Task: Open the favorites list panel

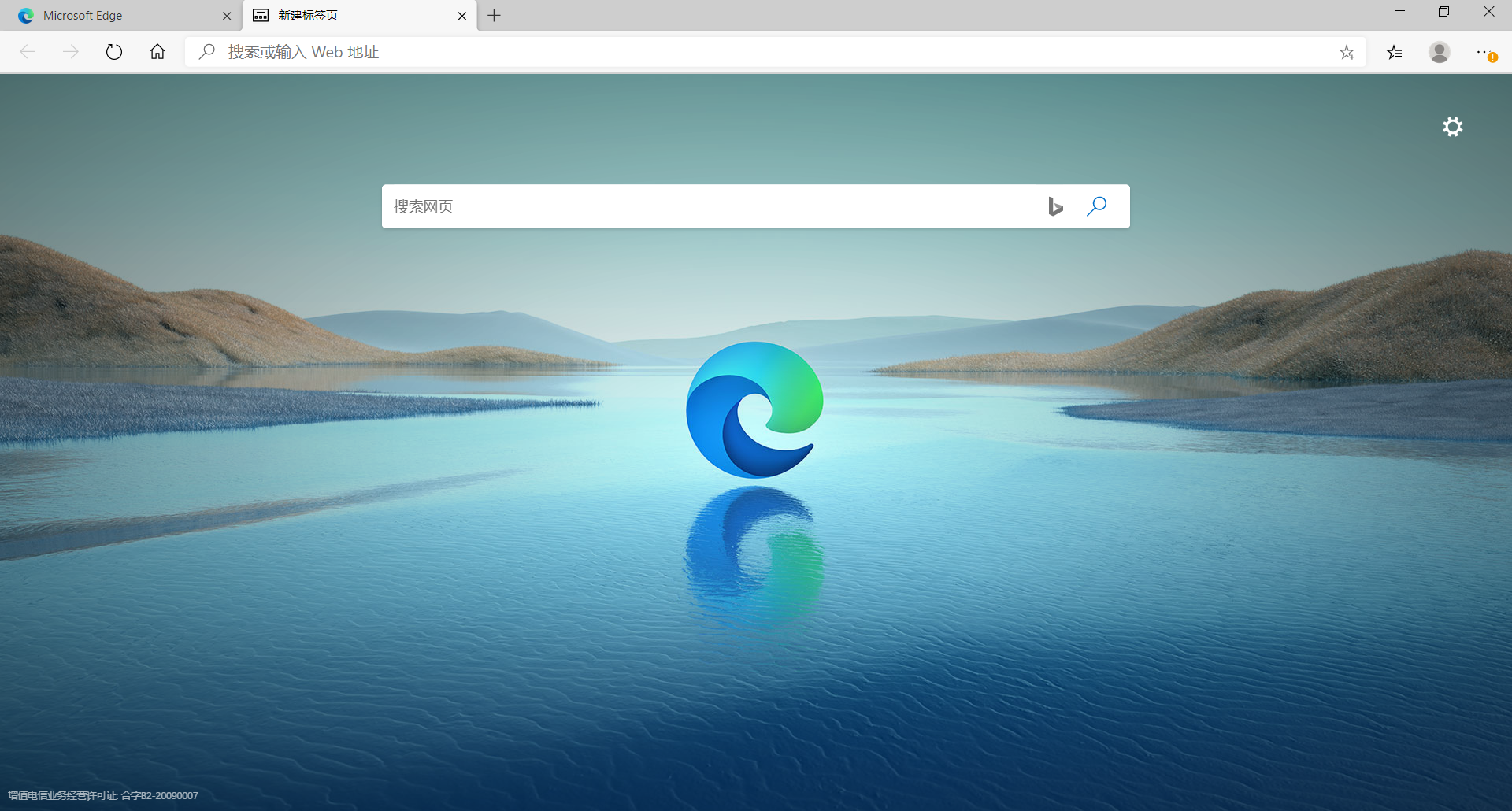Action: pos(1395,52)
